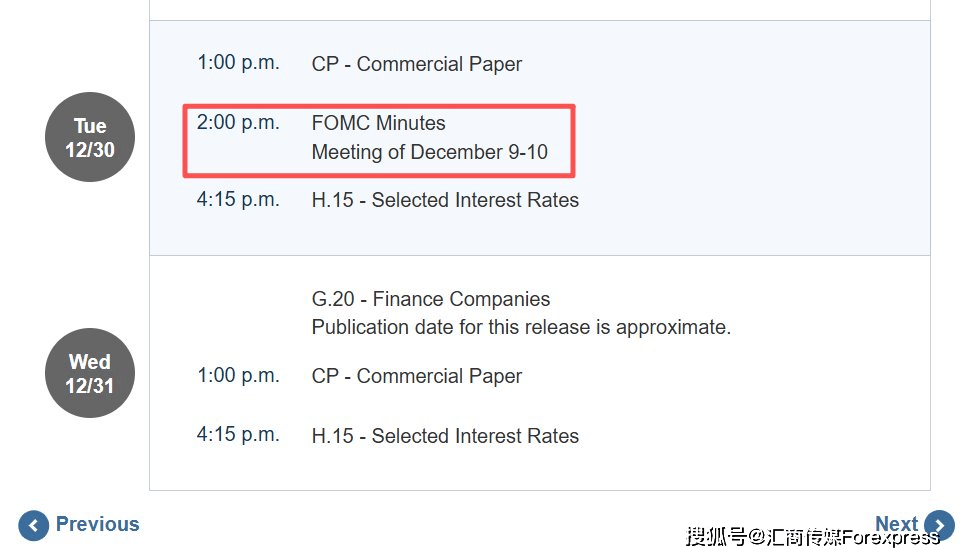
Task: Open H.15 Selected Interest Rates under Tuesday 12/30
Action: 445,200
